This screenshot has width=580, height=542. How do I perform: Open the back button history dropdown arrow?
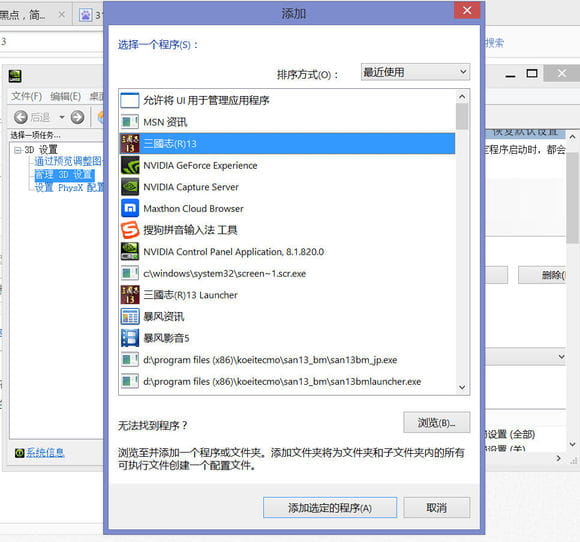tap(62, 117)
